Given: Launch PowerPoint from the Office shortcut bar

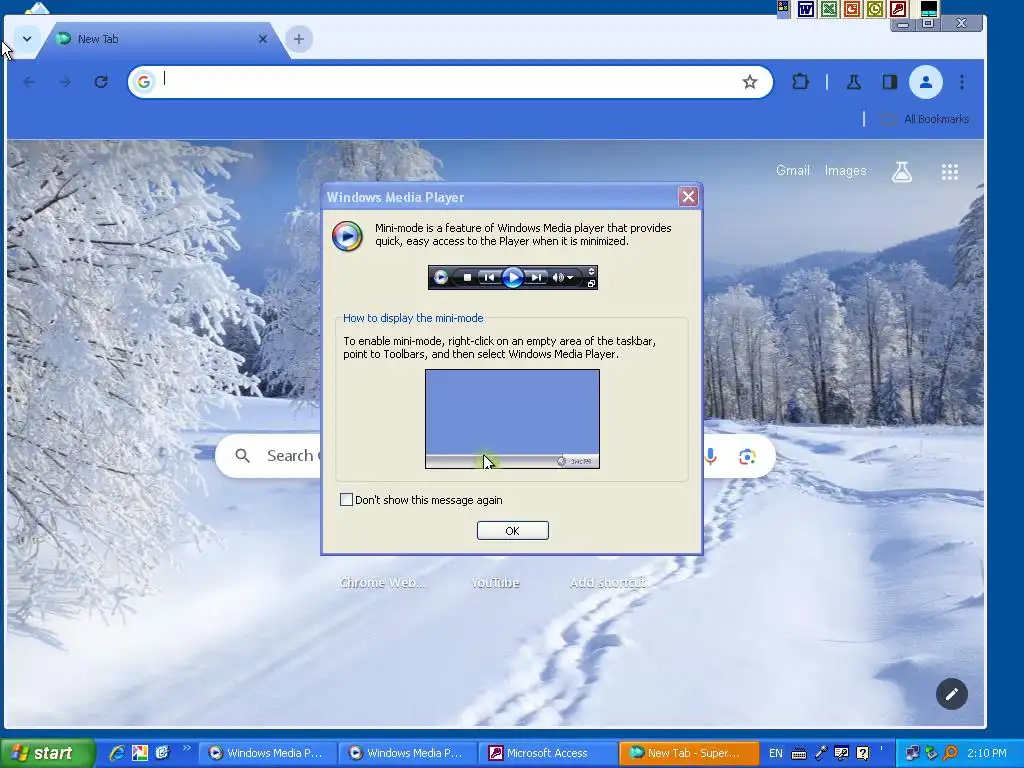Looking at the screenshot, I should coord(852,9).
